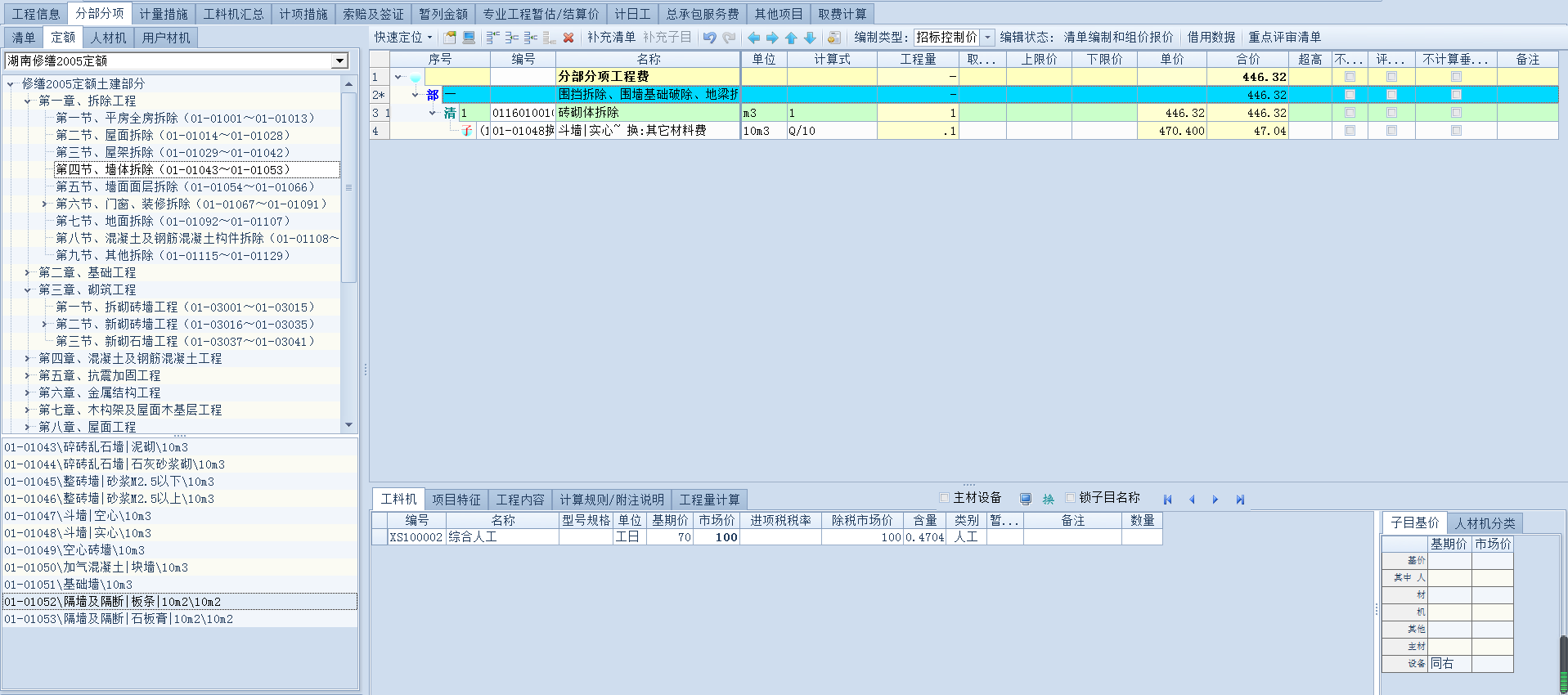The height and width of the screenshot is (695, 1568).
Task: Click the 计算式 cell Q/10
Action: tap(832, 131)
